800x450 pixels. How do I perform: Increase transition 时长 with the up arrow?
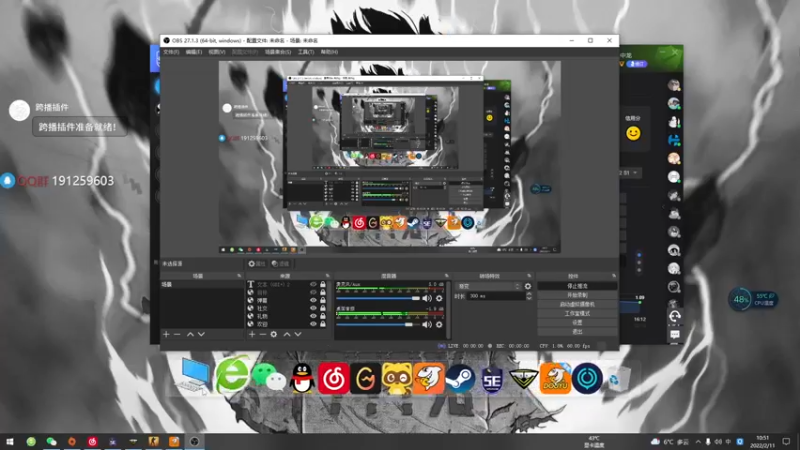click(529, 294)
